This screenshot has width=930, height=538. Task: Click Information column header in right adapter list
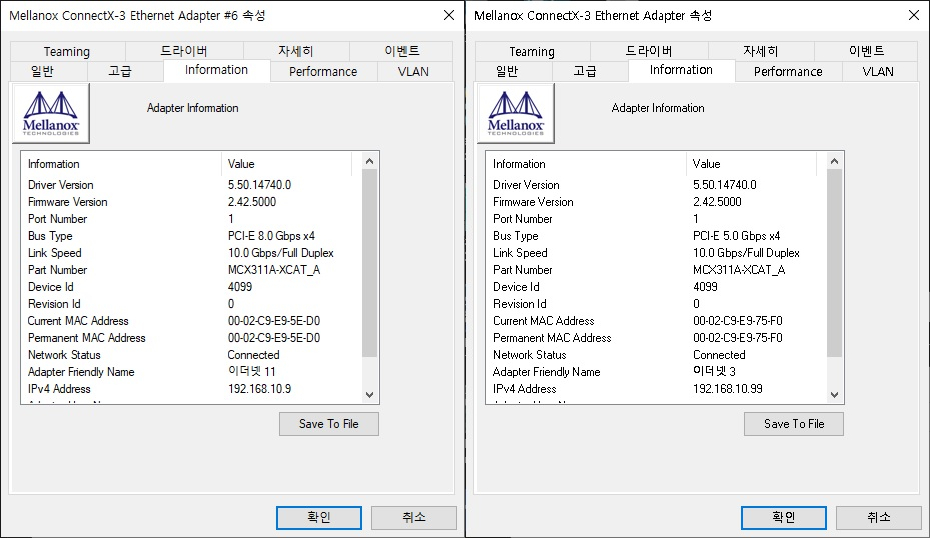tap(587, 164)
